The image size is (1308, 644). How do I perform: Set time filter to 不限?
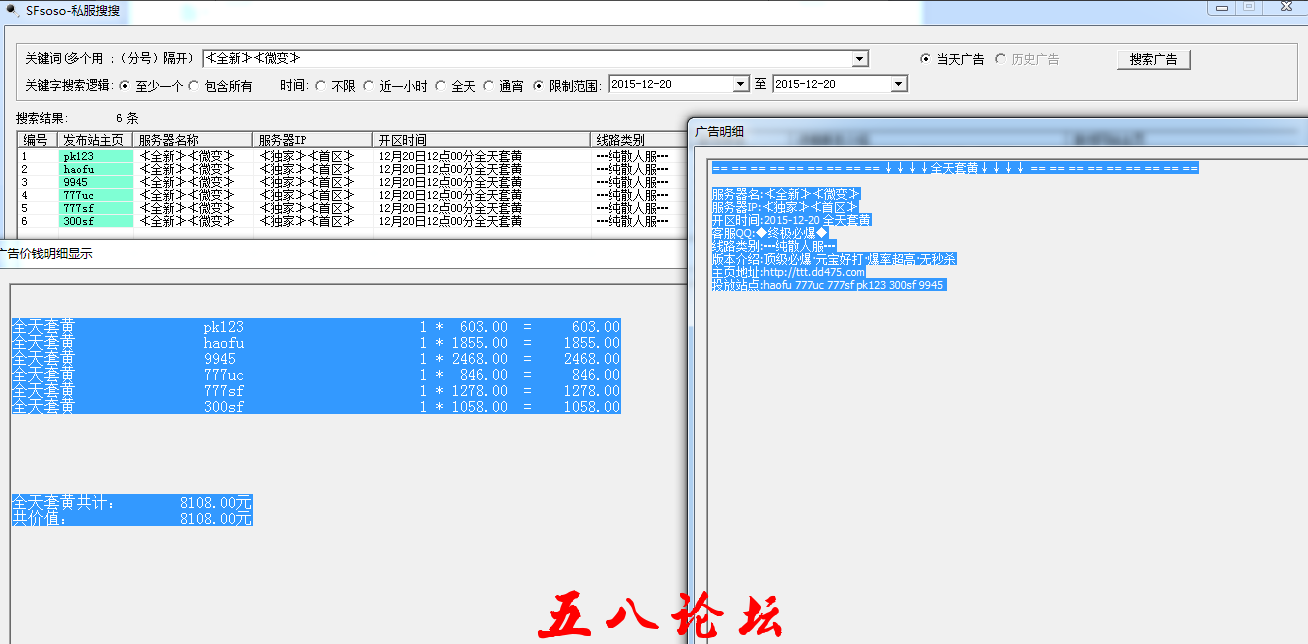(x=319, y=85)
